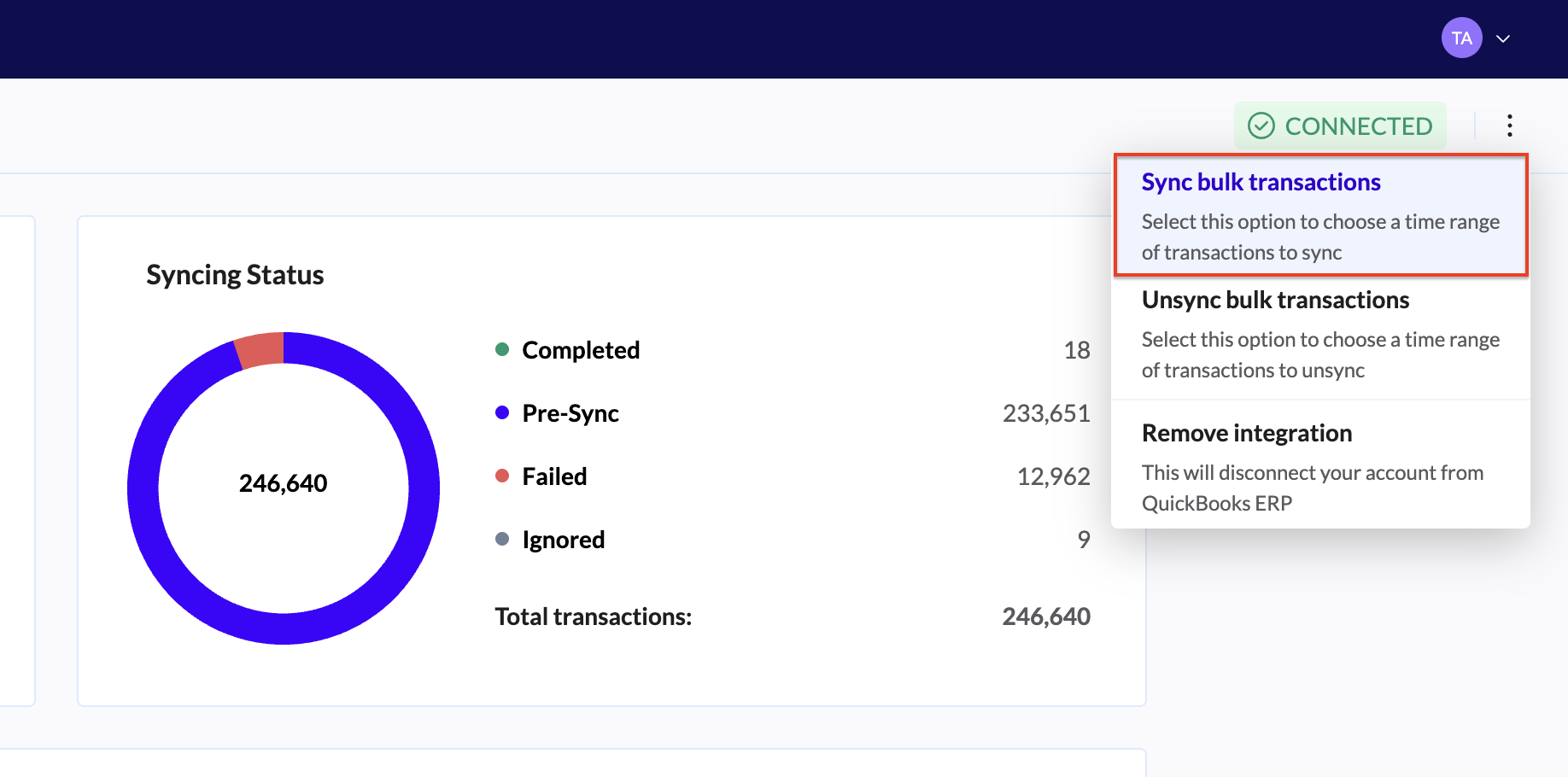The width and height of the screenshot is (1568, 777).
Task: Click the Syncing Status heading
Action: pyautogui.click(x=235, y=275)
